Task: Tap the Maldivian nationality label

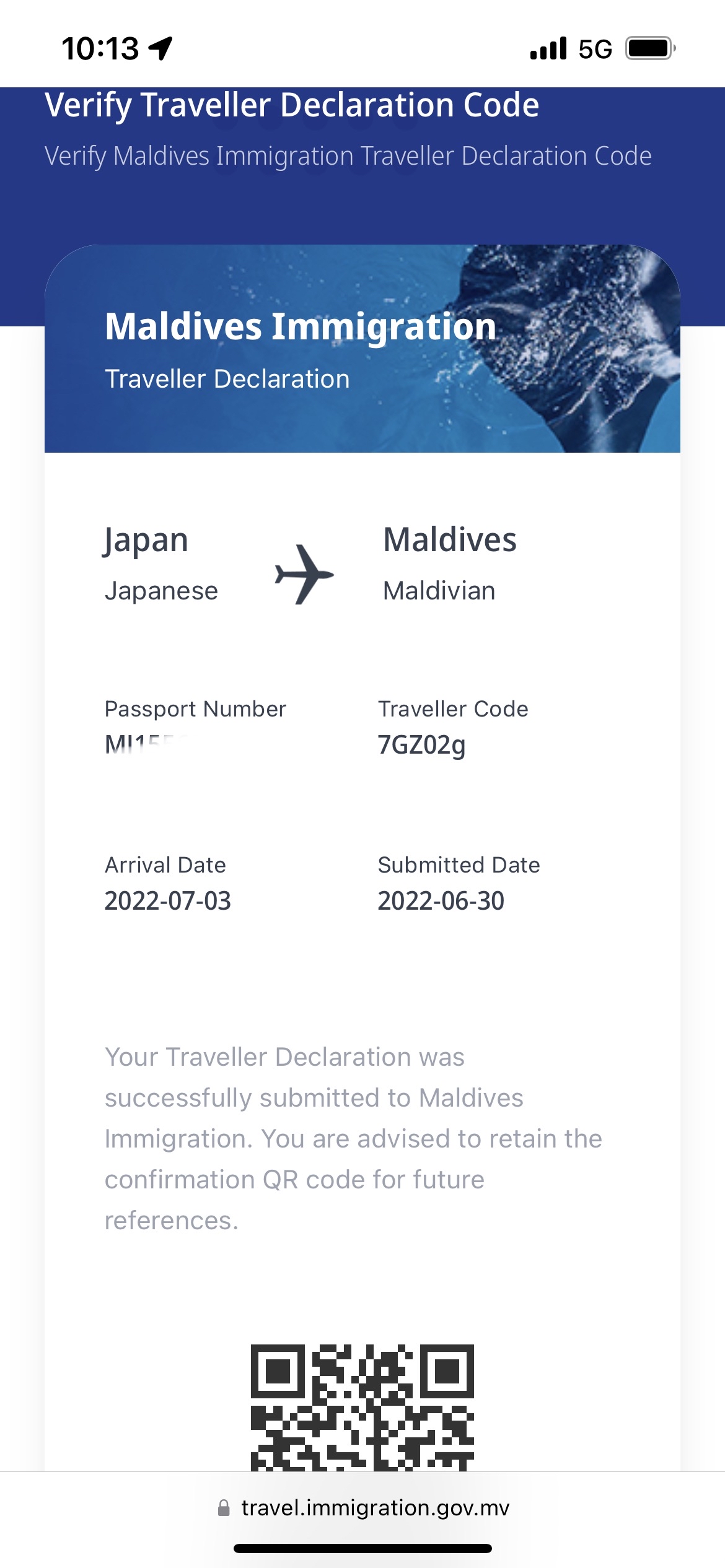Action: click(439, 591)
